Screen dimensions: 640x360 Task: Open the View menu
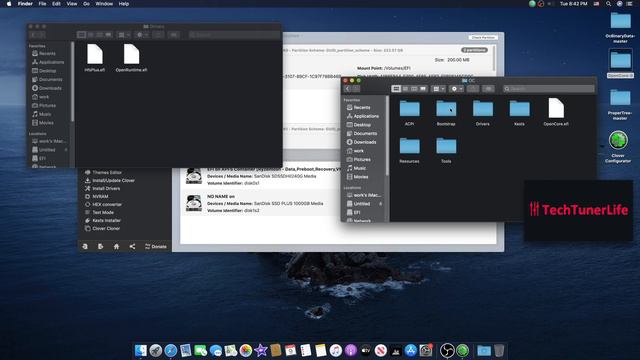pos(72,4)
